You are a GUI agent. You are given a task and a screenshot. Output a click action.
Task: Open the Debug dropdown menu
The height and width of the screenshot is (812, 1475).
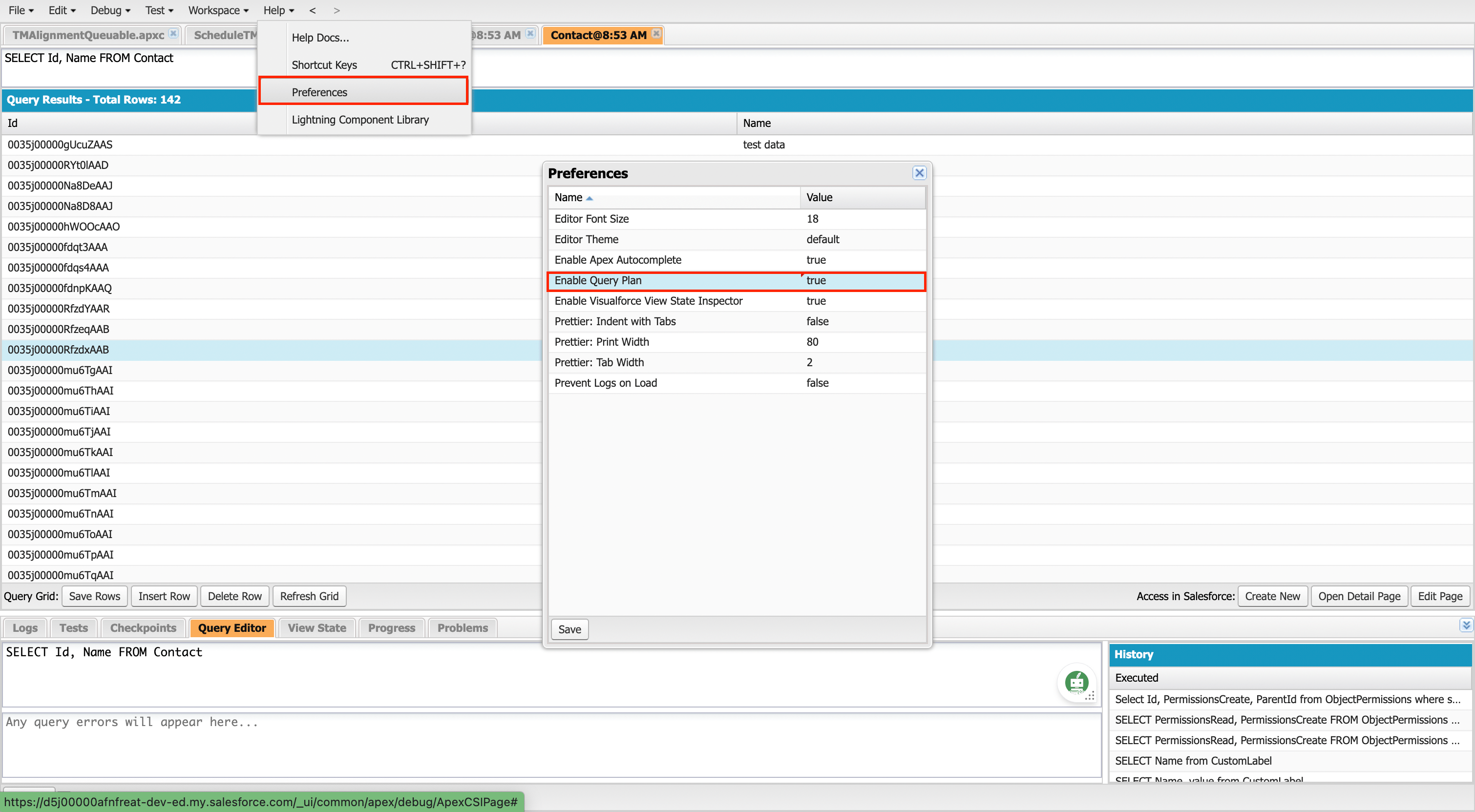coord(110,10)
